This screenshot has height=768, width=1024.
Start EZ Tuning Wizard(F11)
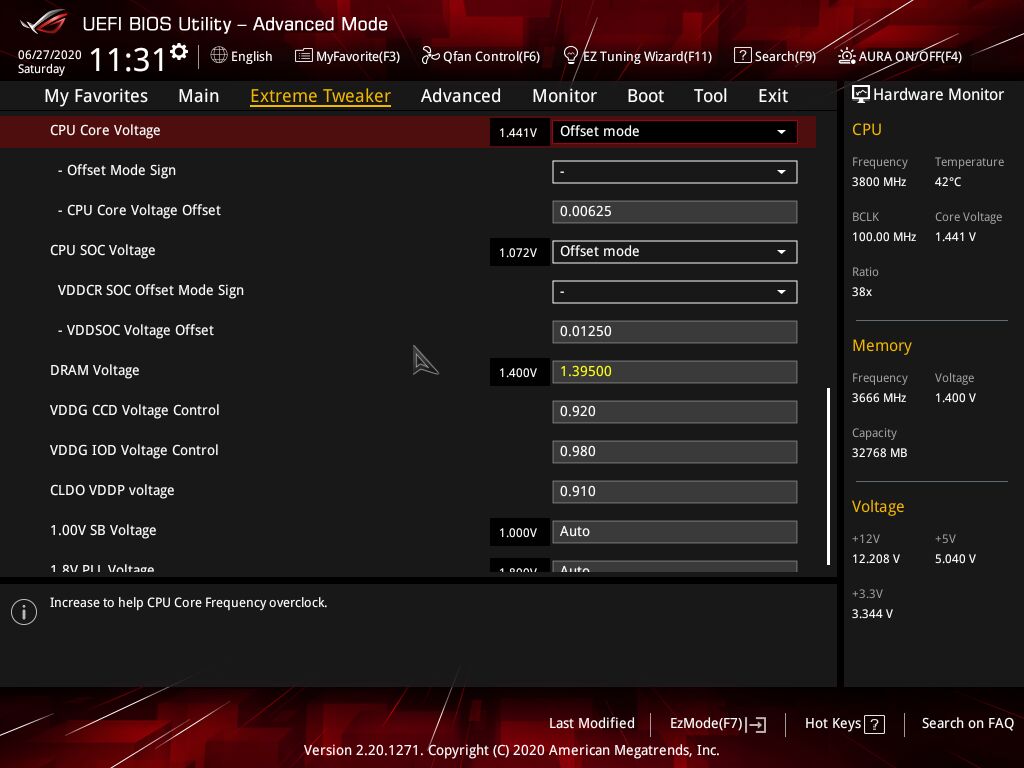pos(647,56)
